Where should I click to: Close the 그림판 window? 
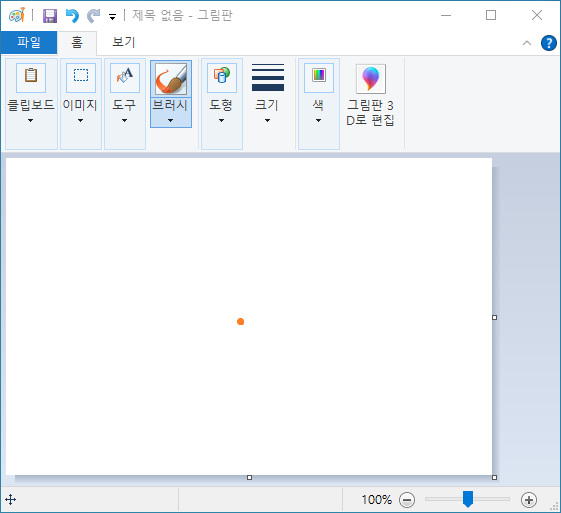(537, 15)
